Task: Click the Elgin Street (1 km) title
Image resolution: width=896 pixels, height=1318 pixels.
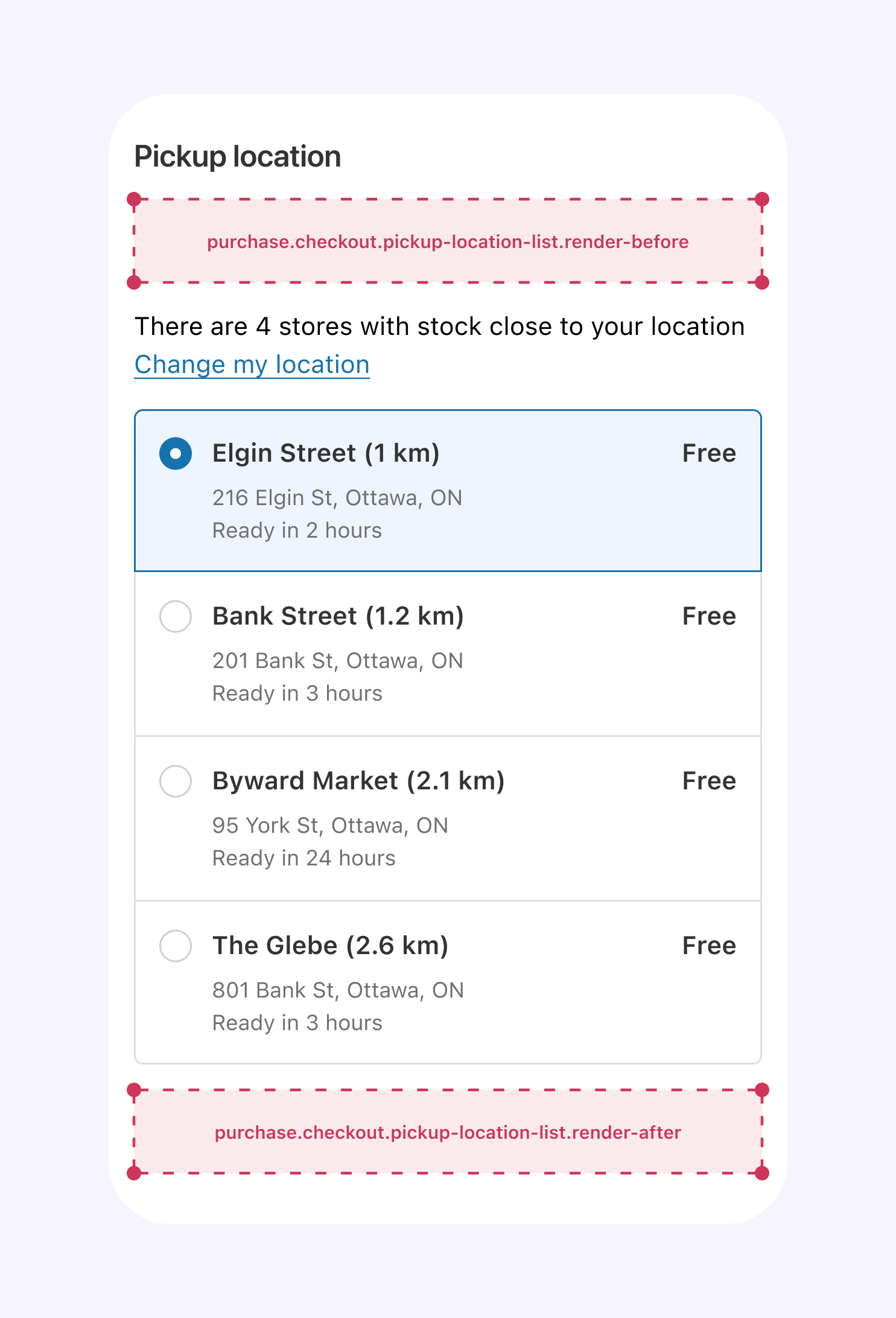Action: [326, 453]
